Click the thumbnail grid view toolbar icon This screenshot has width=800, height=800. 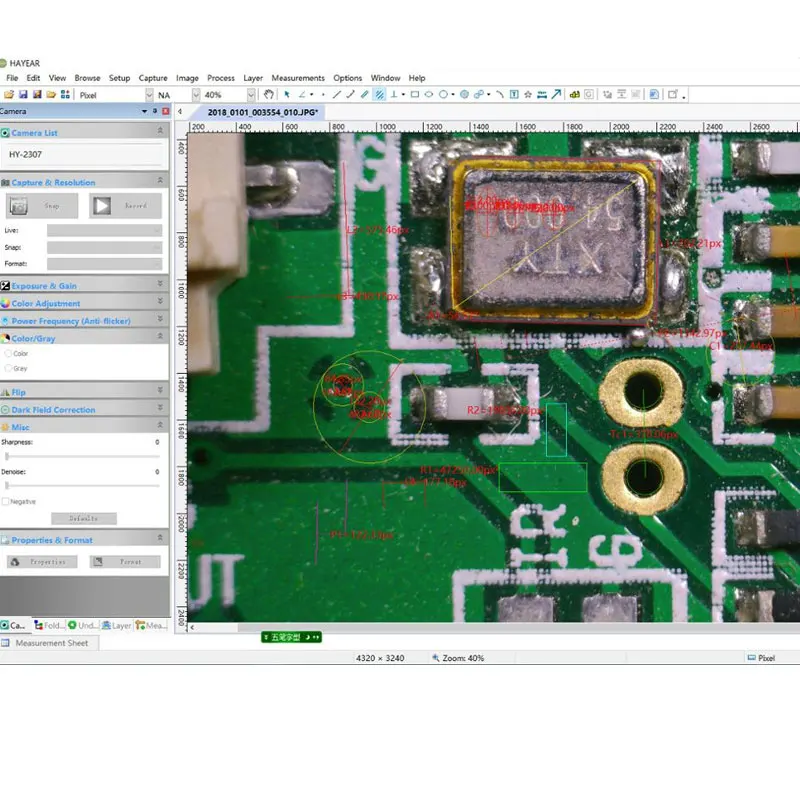click(x=65, y=94)
